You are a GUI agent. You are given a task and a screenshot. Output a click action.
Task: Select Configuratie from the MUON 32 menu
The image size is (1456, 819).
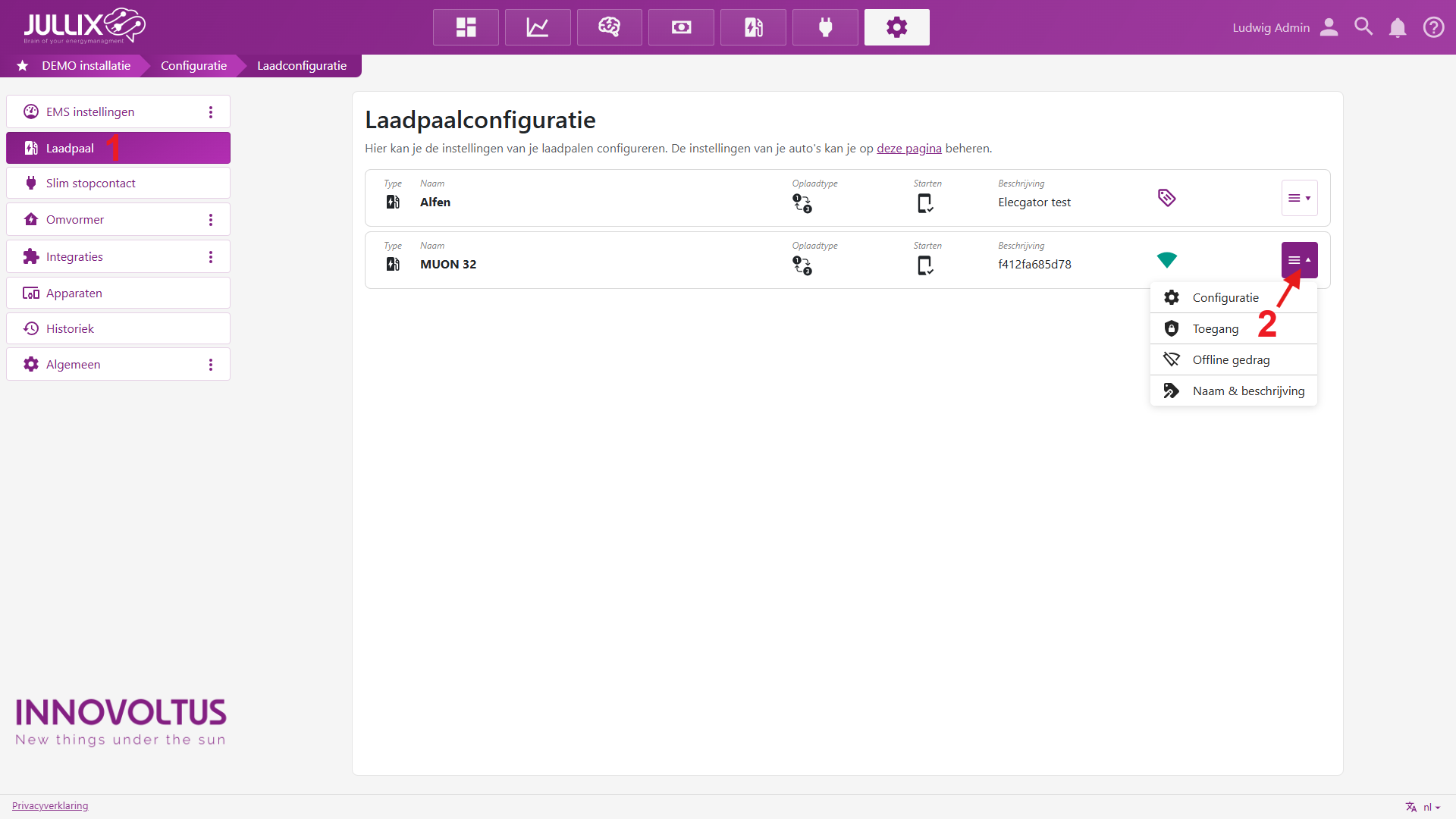click(x=1225, y=297)
